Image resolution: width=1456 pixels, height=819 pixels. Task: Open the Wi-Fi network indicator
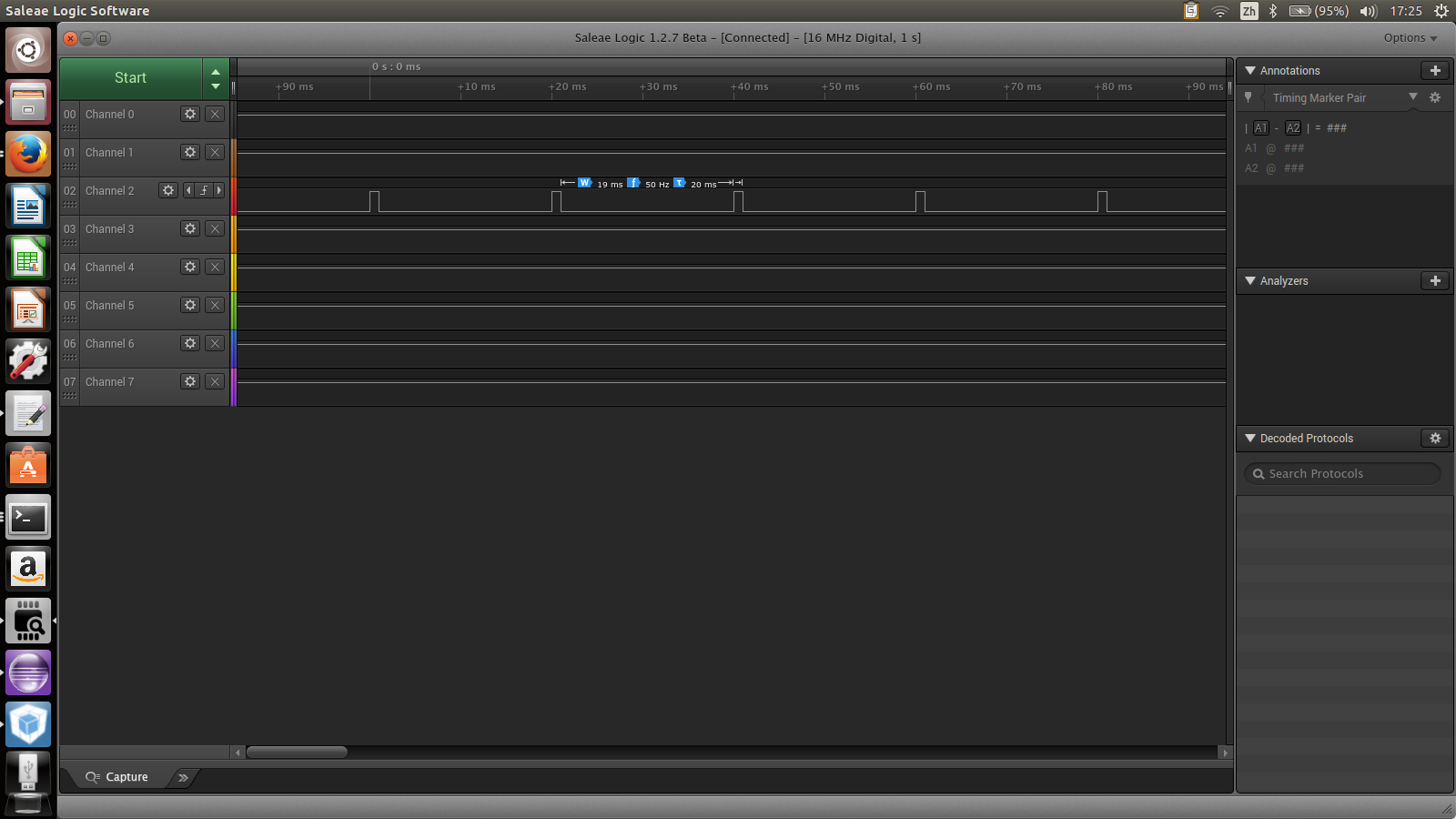click(1220, 11)
